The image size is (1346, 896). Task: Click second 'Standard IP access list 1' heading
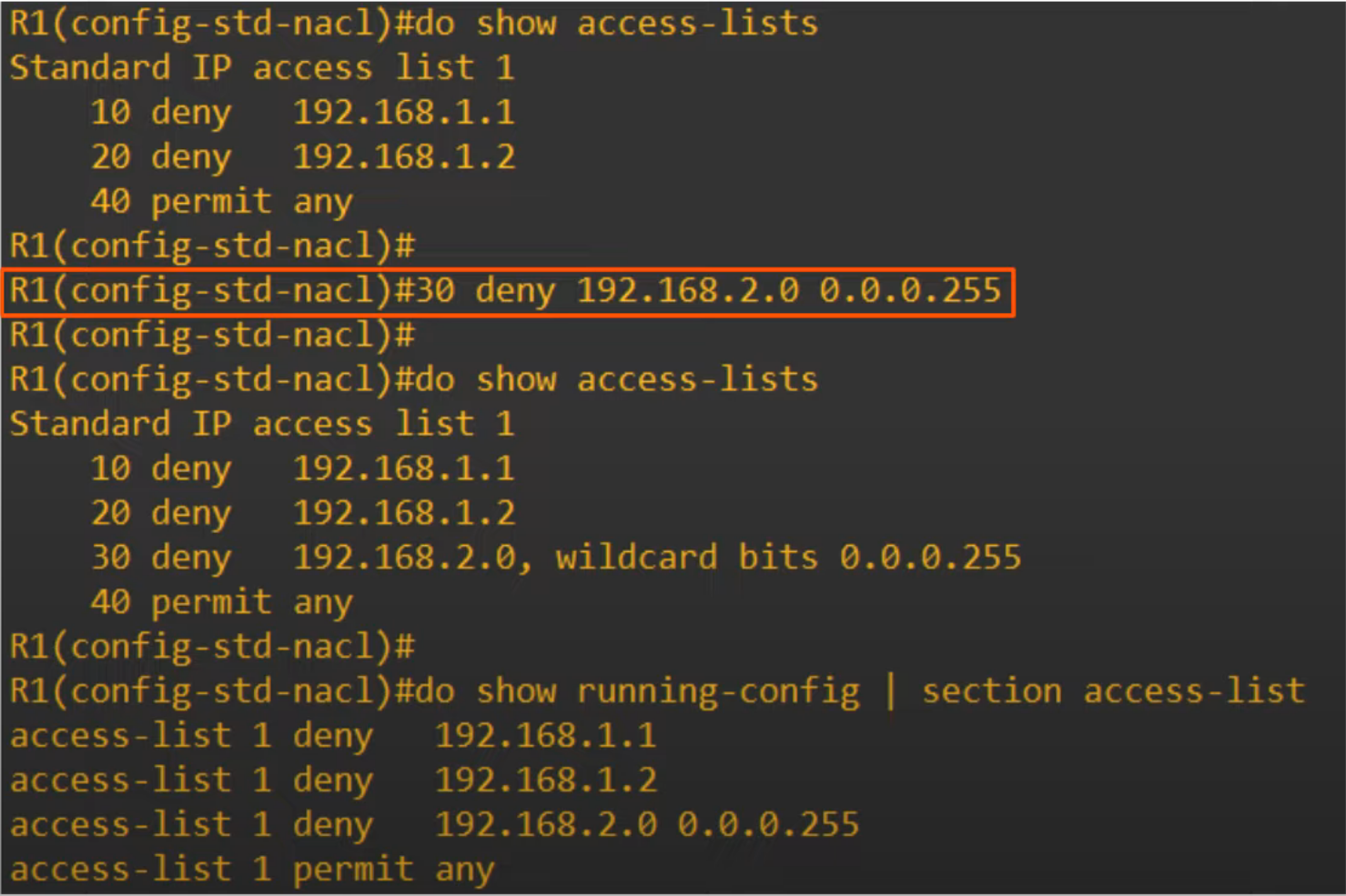coord(262,425)
